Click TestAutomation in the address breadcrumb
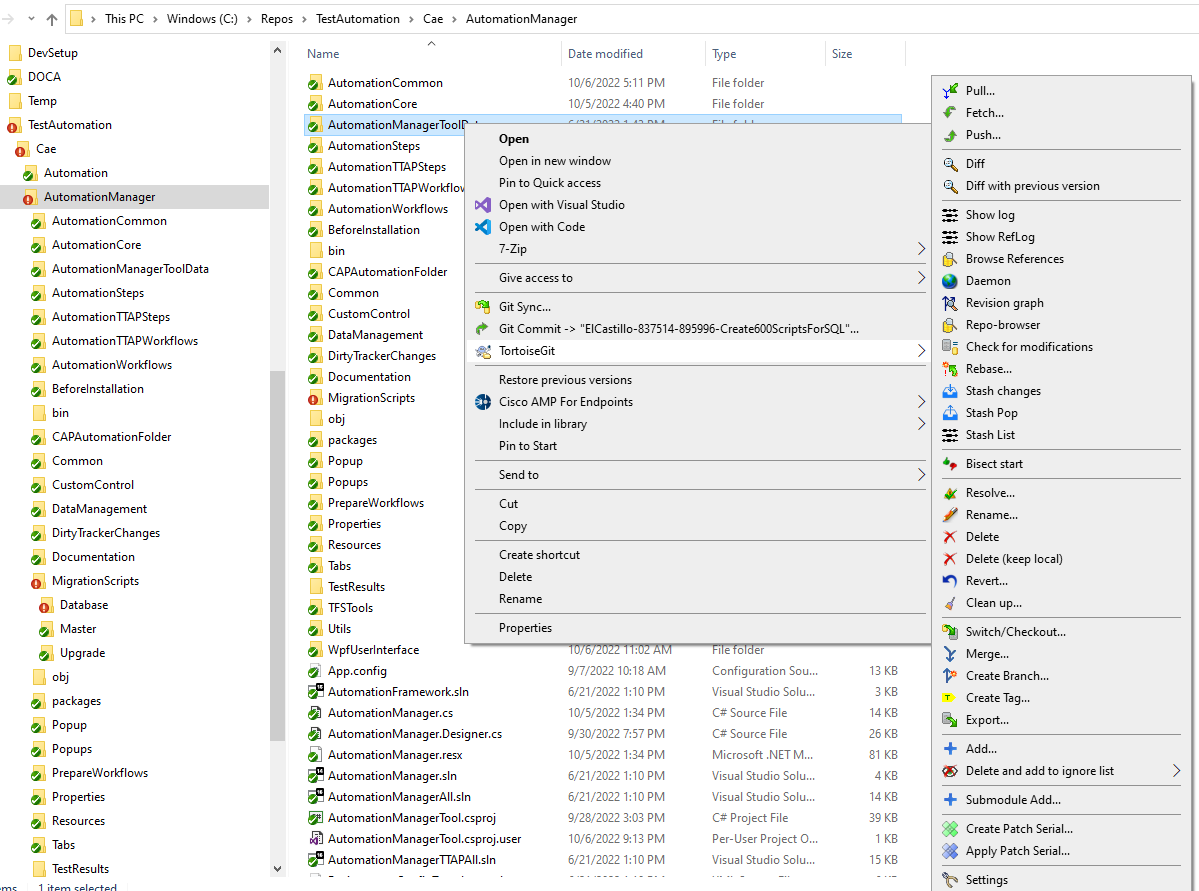This screenshot has width=1199, height=891. (x=358, y=19)
